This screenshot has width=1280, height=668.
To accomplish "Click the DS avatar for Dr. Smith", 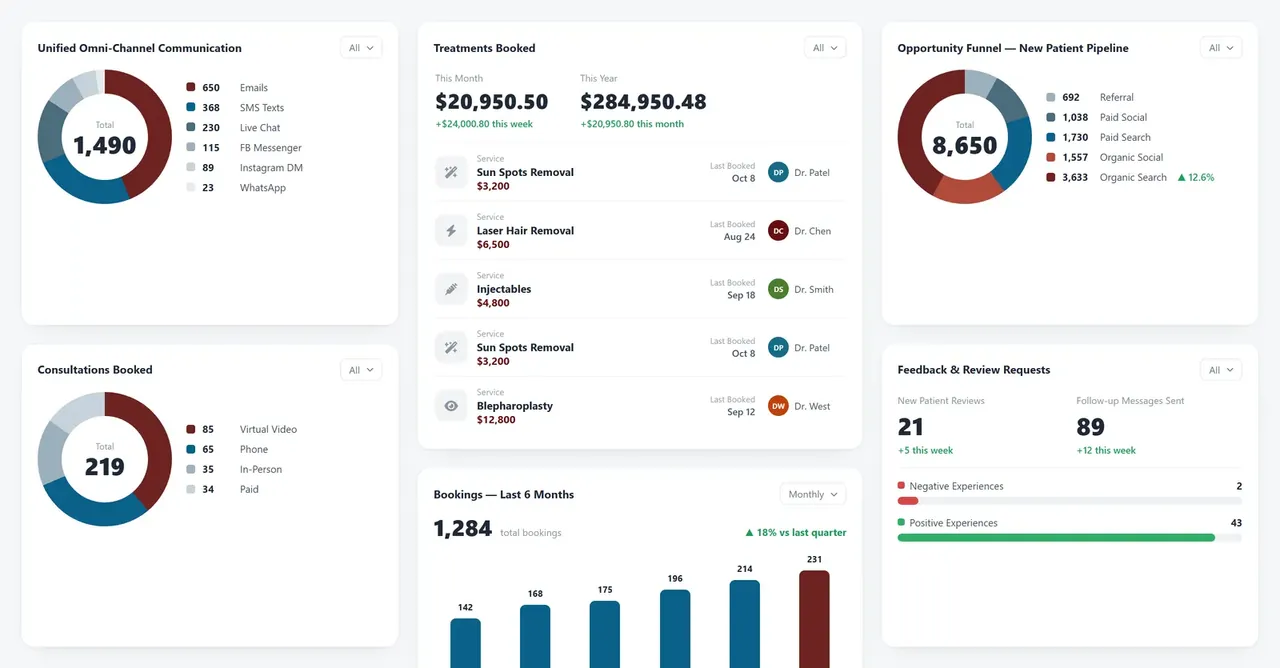I will [x=778, y=289].
